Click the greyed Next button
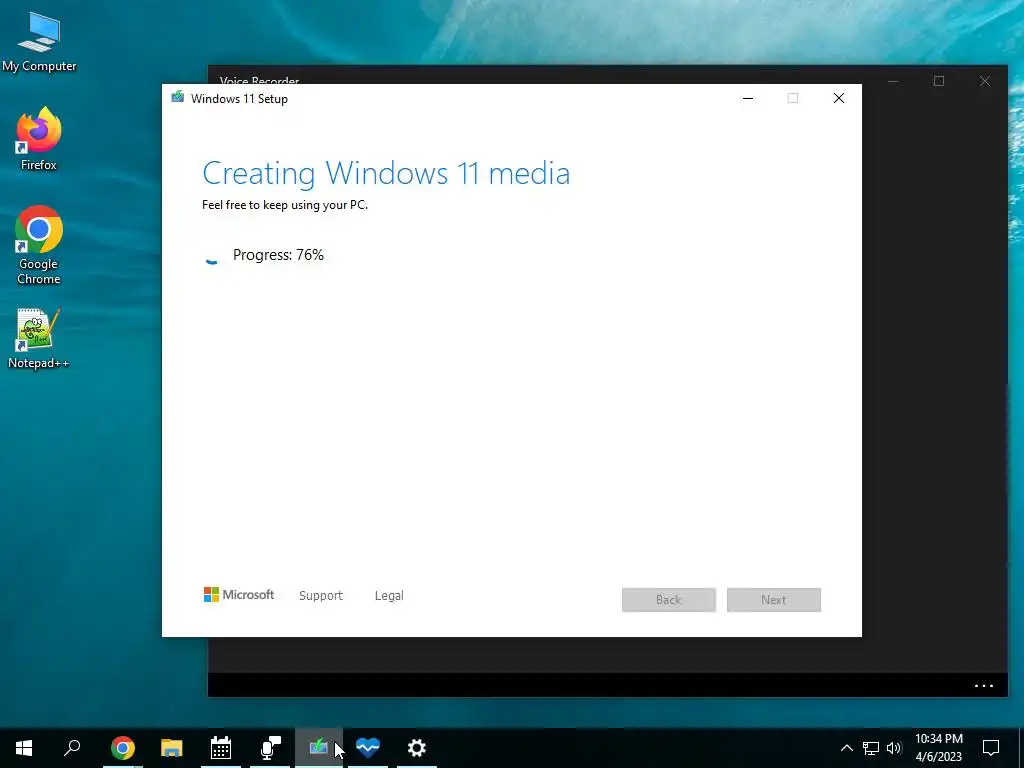The height and width of the screenshot is (768, 1024). tap(774, 600)
